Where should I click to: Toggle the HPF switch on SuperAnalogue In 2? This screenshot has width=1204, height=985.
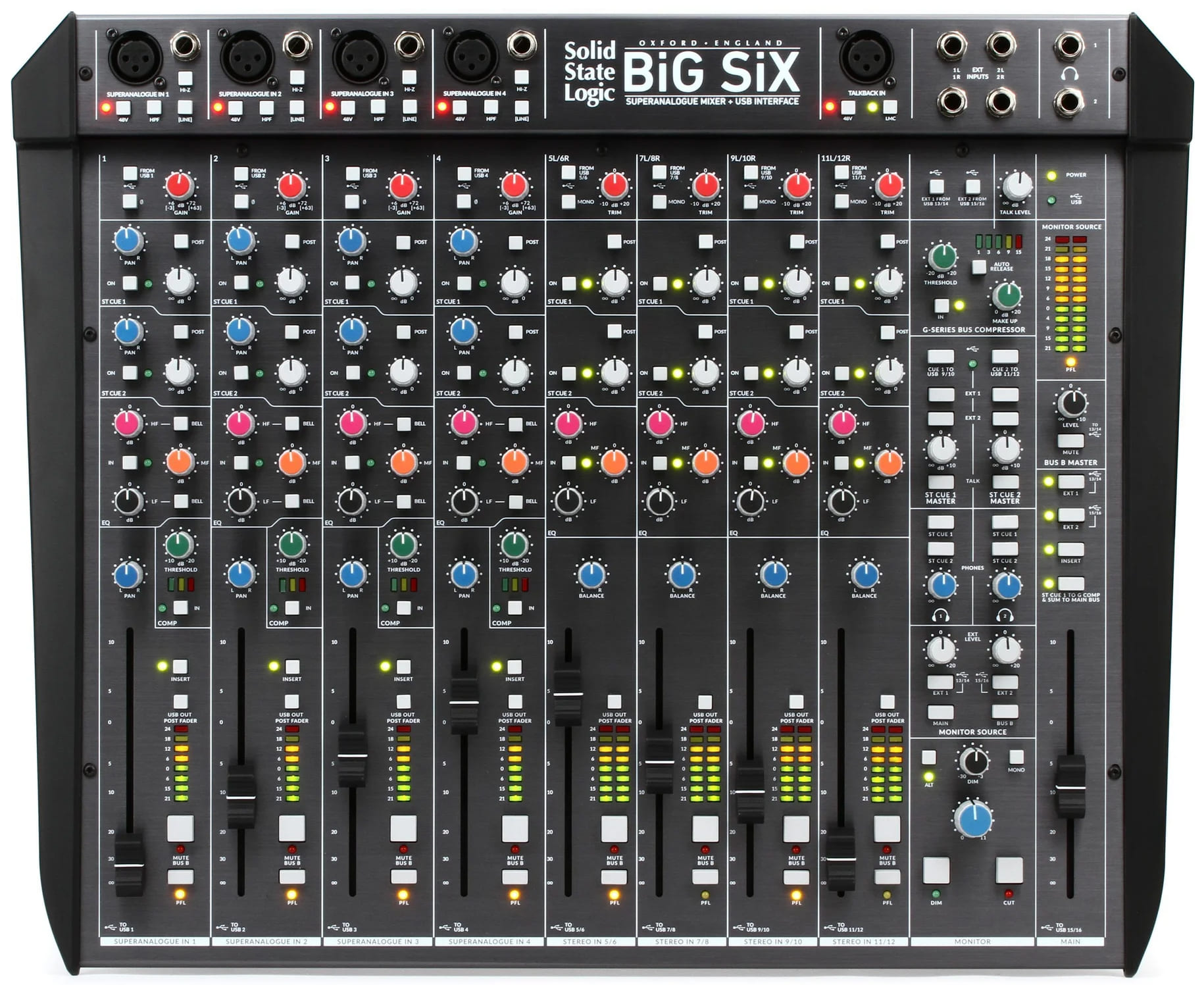[x=266, y=107]
